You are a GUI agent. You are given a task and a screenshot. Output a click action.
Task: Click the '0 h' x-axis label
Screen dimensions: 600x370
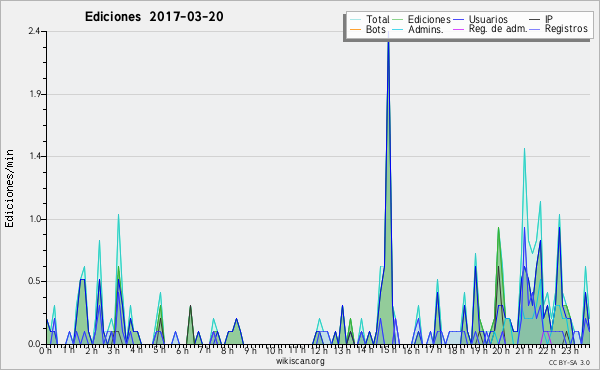pos(45,351)
